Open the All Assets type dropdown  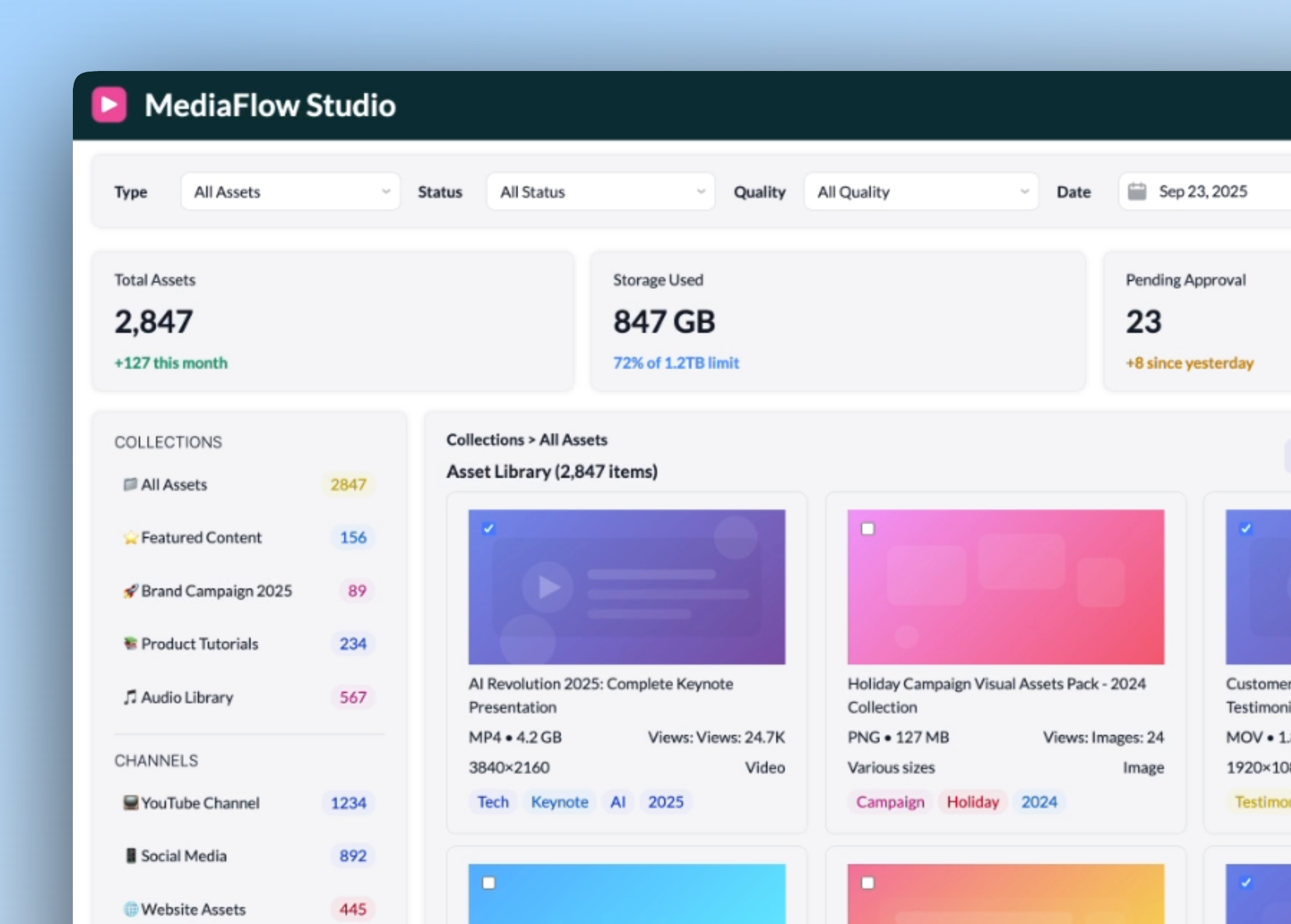point(290,191)
